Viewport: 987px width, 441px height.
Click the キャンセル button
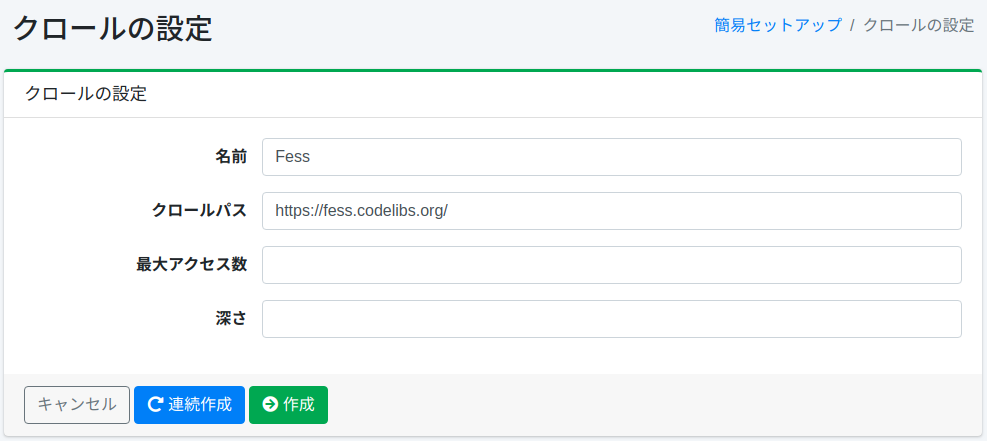pos(77,405)
